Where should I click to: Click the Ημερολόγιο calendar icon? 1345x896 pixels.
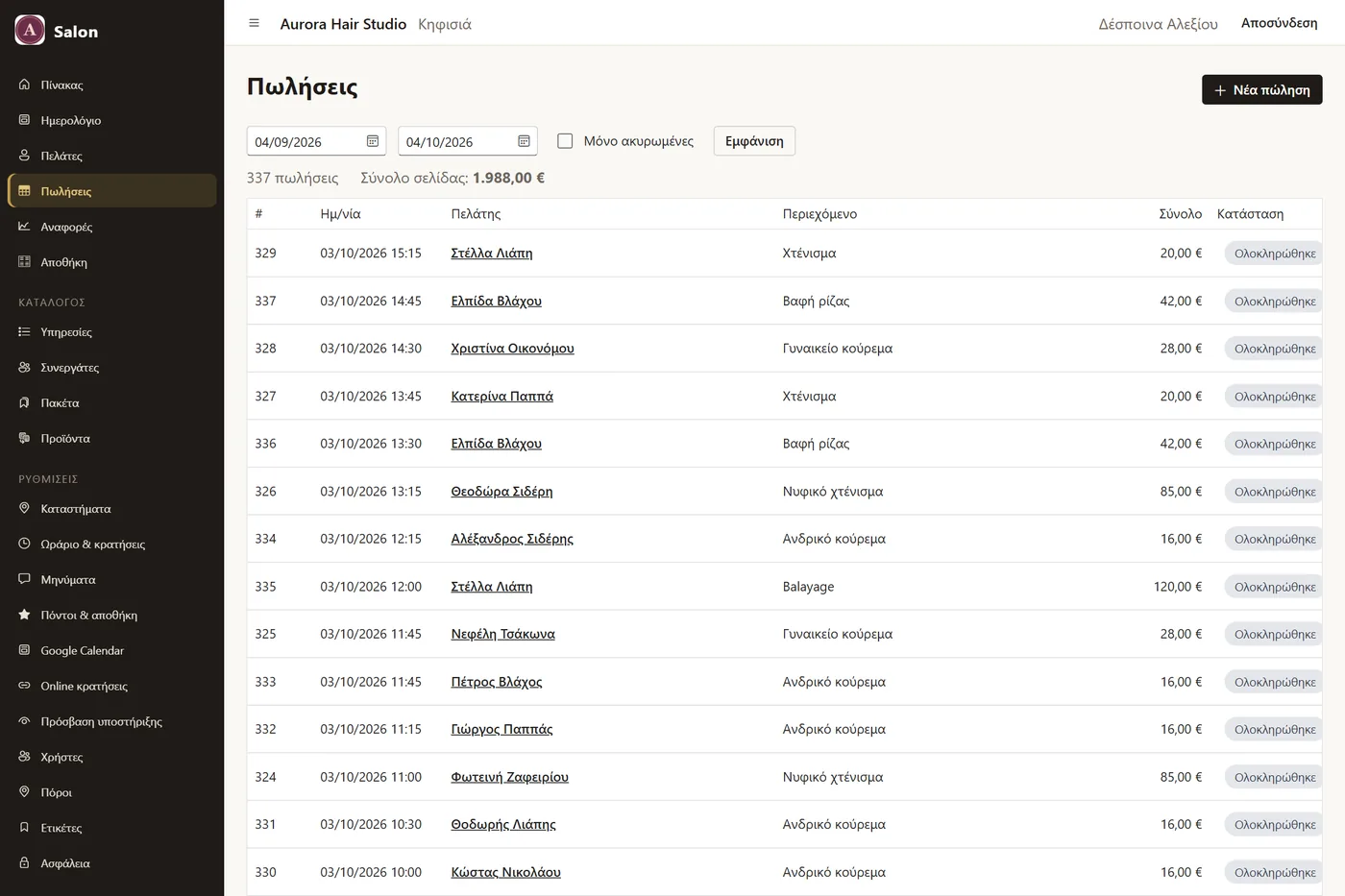tap(25, 120)
